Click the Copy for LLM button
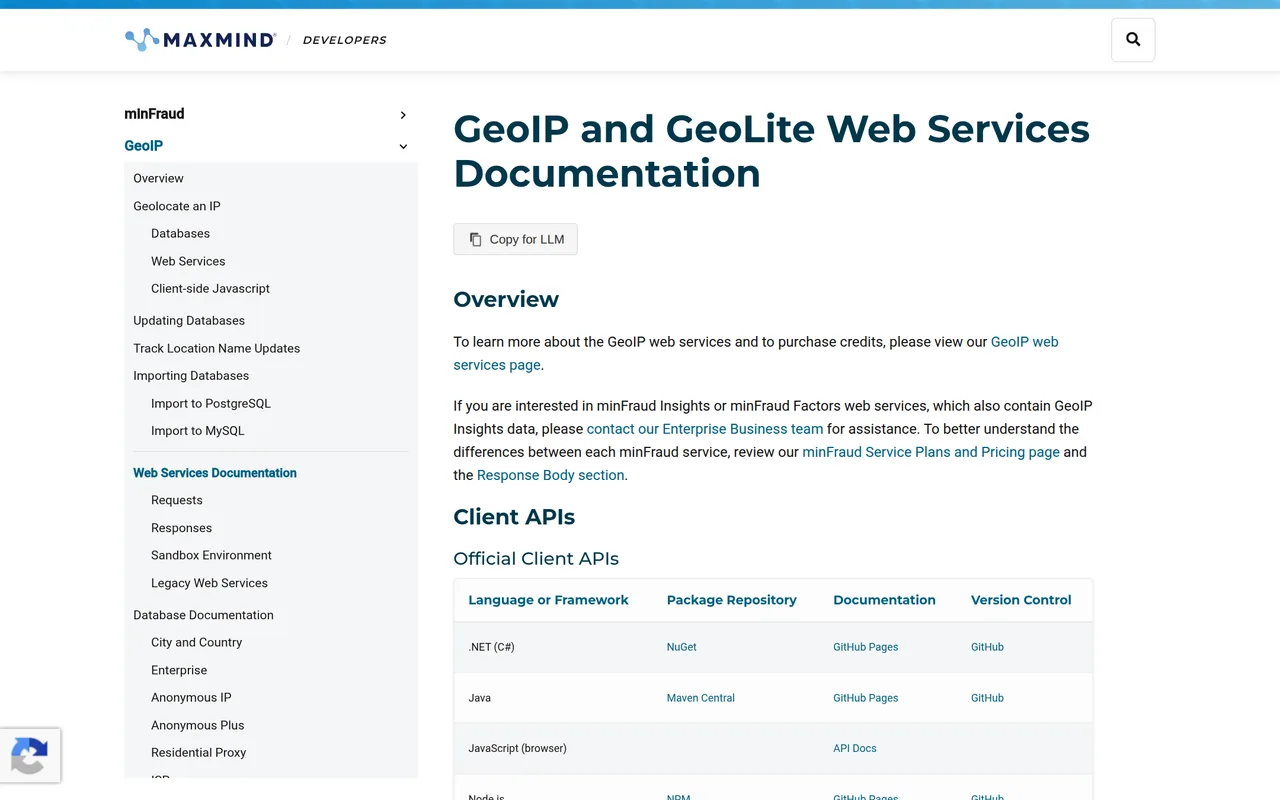The width and height of the screenshot is (1280, 800). tap(515, 239)
